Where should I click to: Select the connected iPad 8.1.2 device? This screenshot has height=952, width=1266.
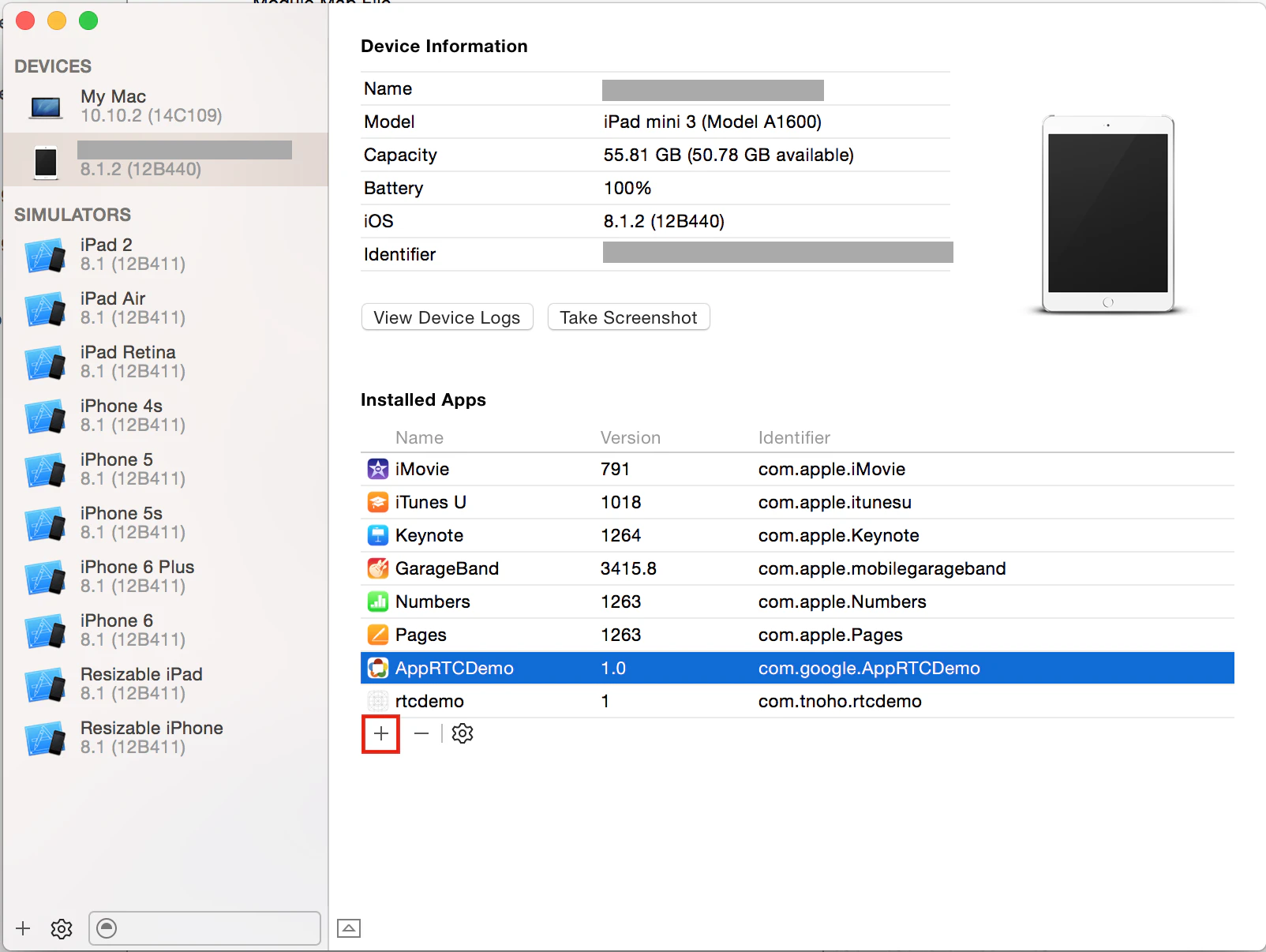[166, 159]
